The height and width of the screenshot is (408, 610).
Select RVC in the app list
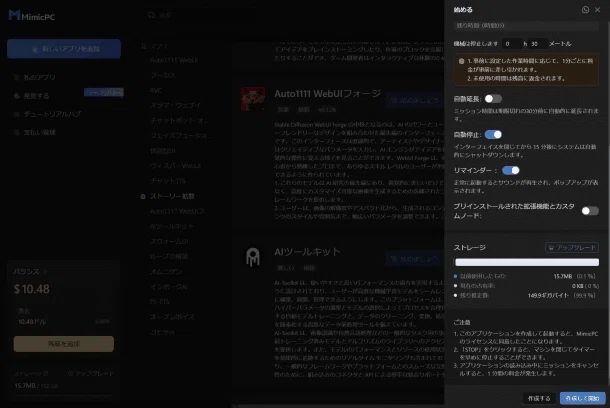[x=156, y=90]
